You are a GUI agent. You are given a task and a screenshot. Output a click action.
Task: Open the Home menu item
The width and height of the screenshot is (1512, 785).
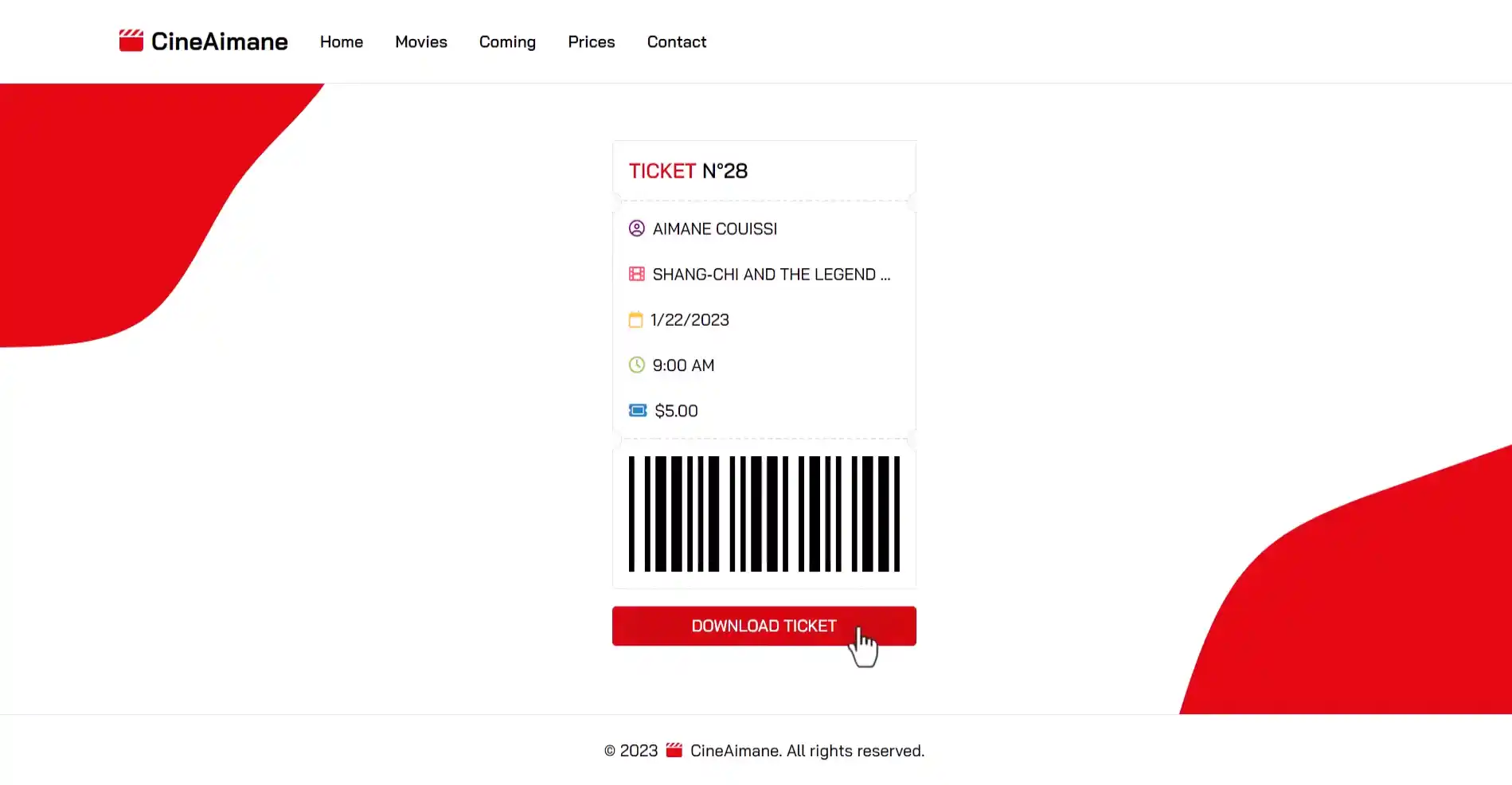pyautogui.click(x=342, y=41)
